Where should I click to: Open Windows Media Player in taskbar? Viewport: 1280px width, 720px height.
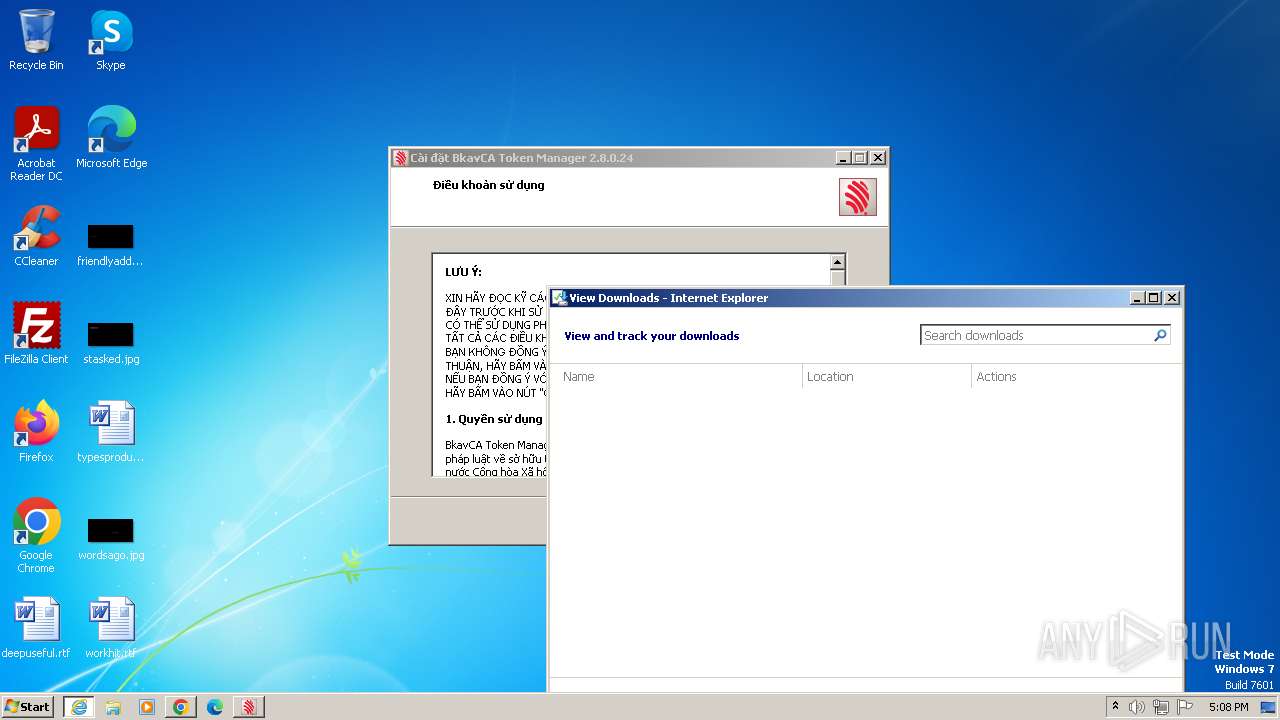(x=147, y=707)
